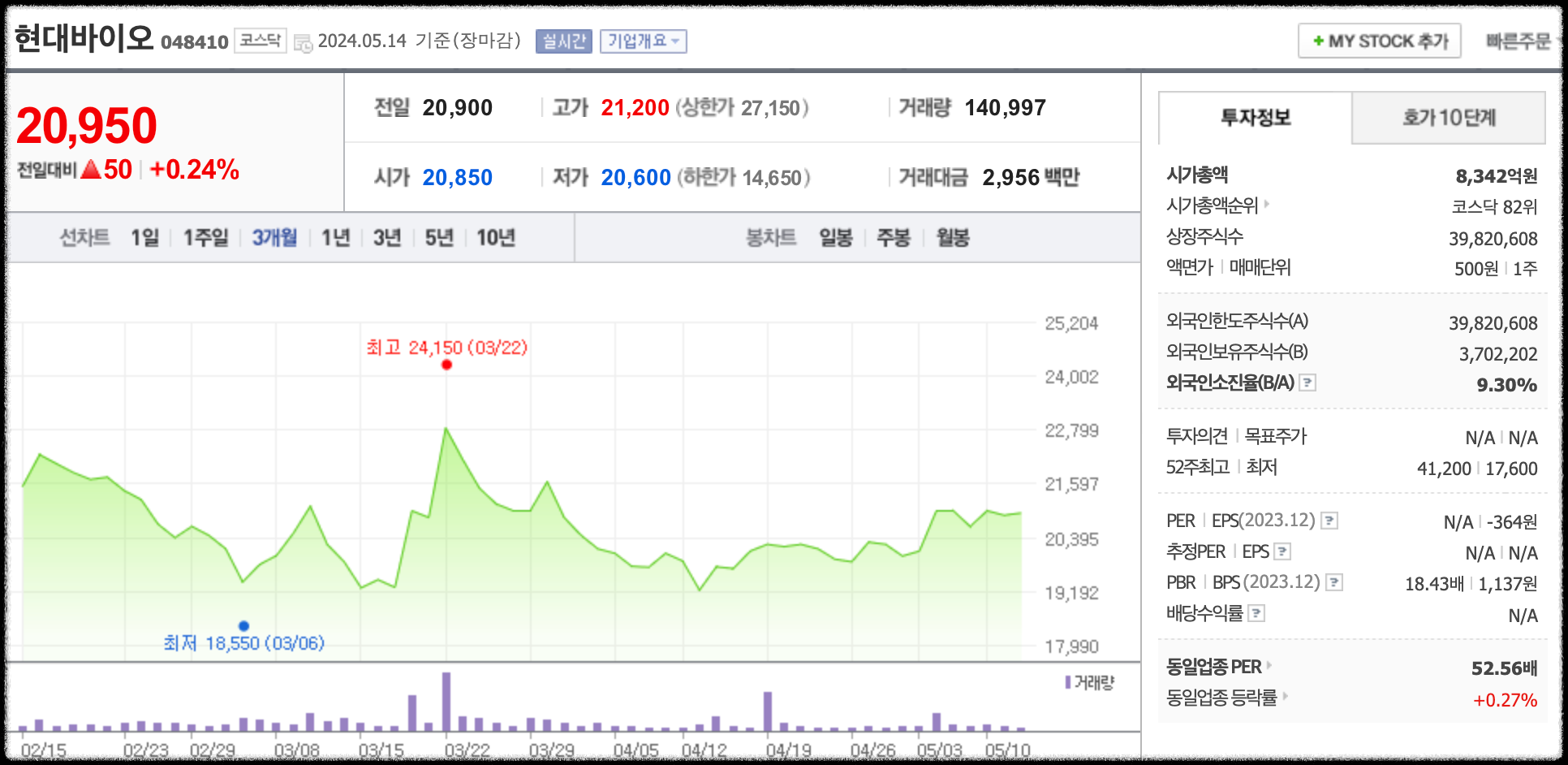Click the 시가총액순위 value 코스닥 82위

pyautogui.click(x=1495, y=207)
